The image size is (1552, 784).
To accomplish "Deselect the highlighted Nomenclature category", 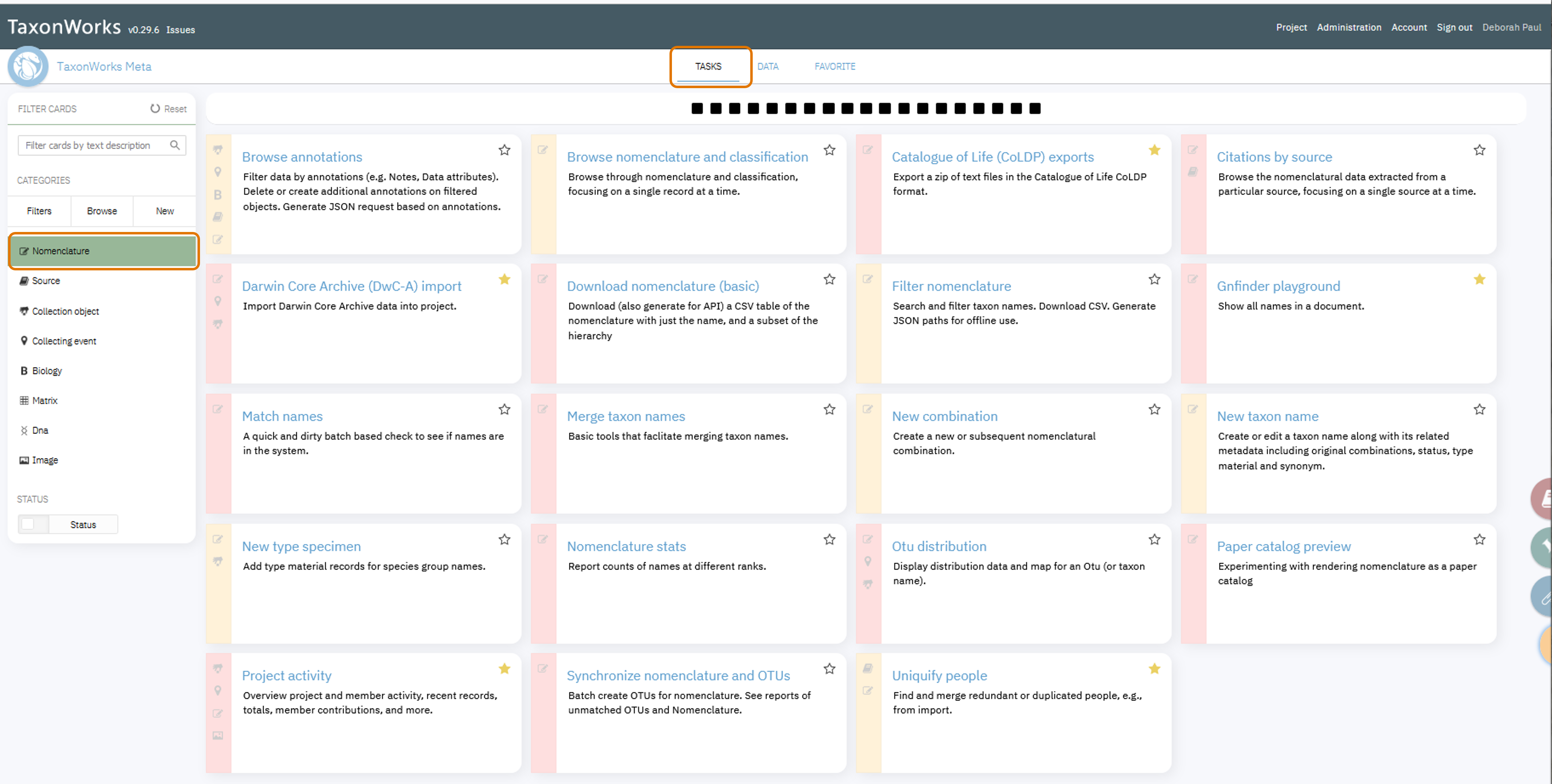I will 102,251.
